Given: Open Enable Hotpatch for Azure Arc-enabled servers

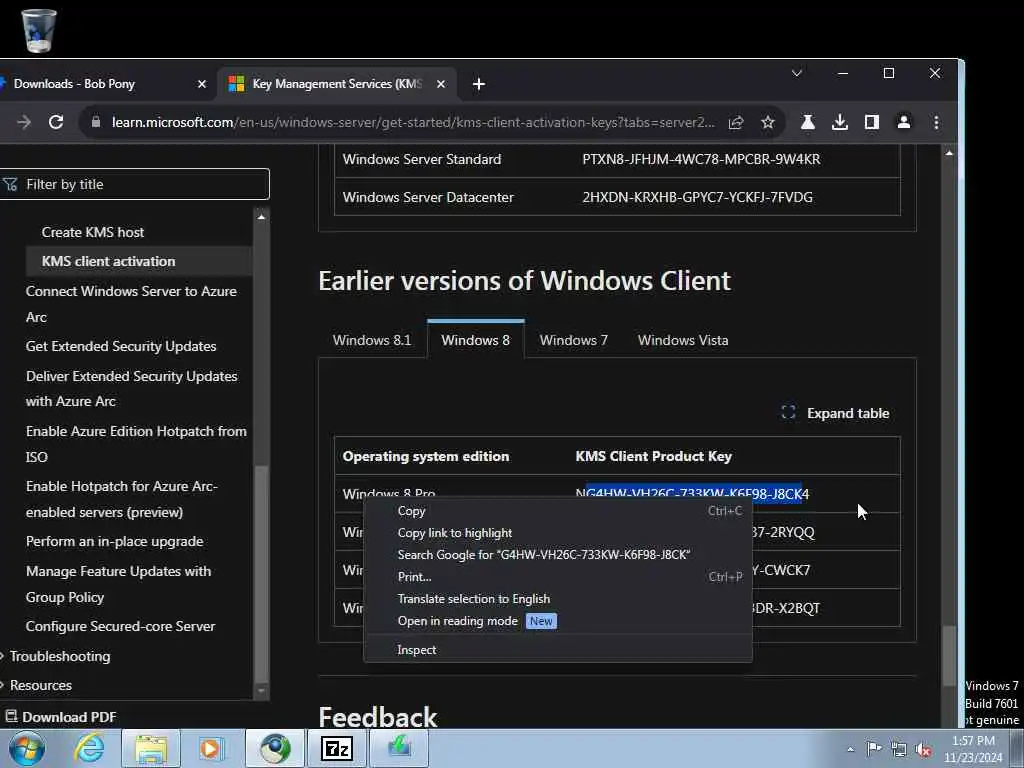Looking at the screenshot, I should (121, 499).
